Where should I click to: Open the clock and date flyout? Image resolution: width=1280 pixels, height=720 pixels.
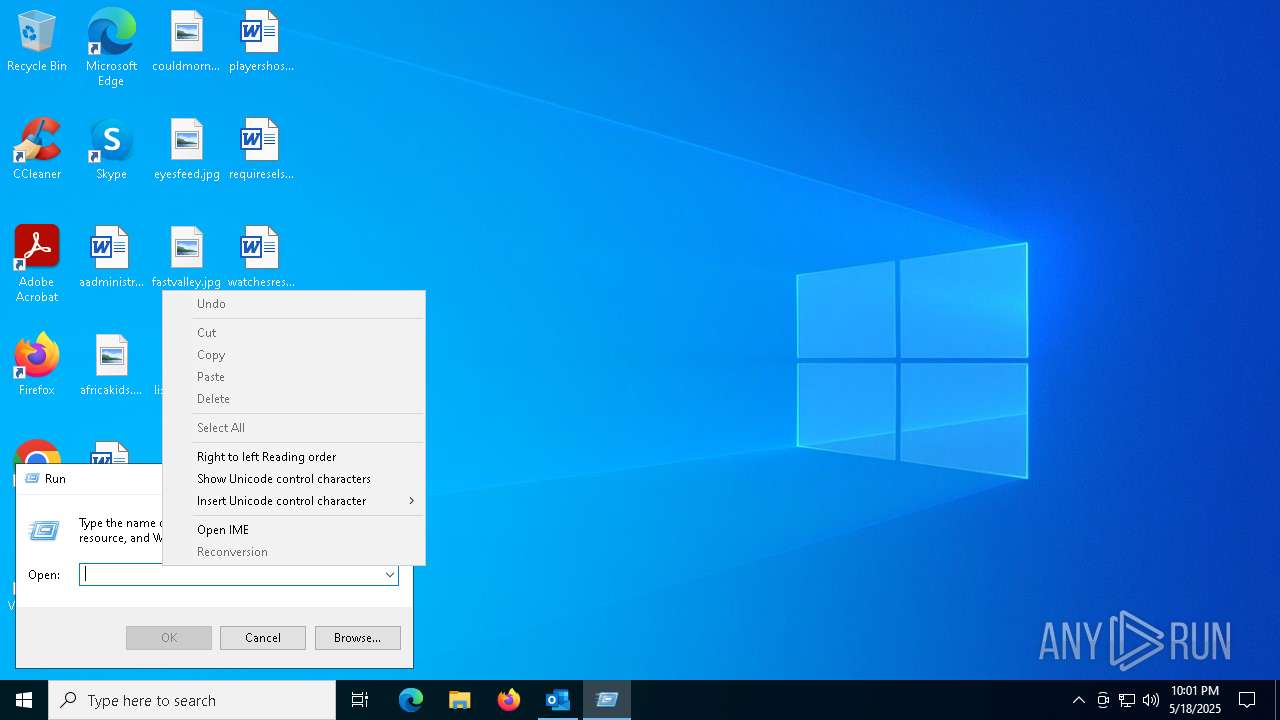tap(1195, 700)
